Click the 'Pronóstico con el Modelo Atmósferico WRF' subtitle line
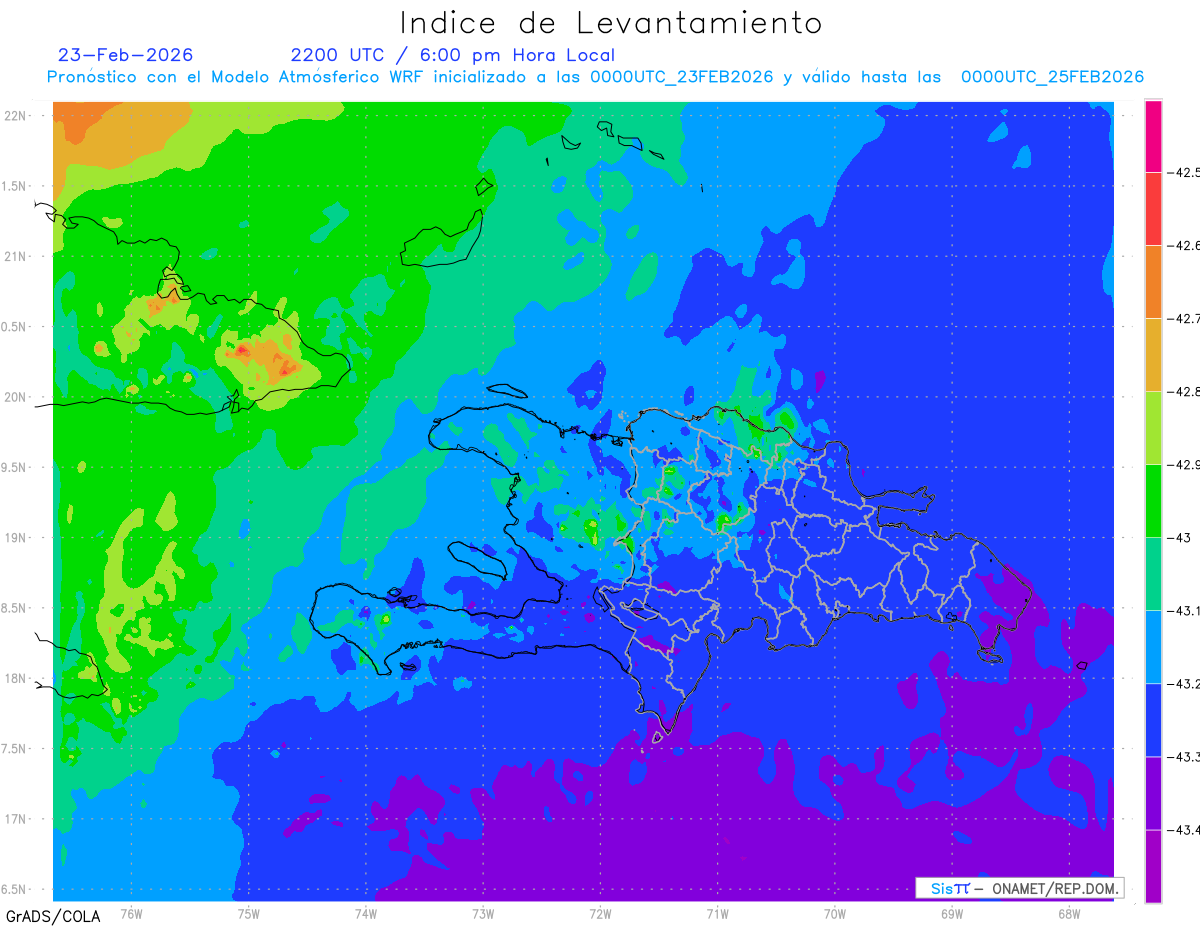Viewport: 1200px width, 927px height. tap(595, 77)
